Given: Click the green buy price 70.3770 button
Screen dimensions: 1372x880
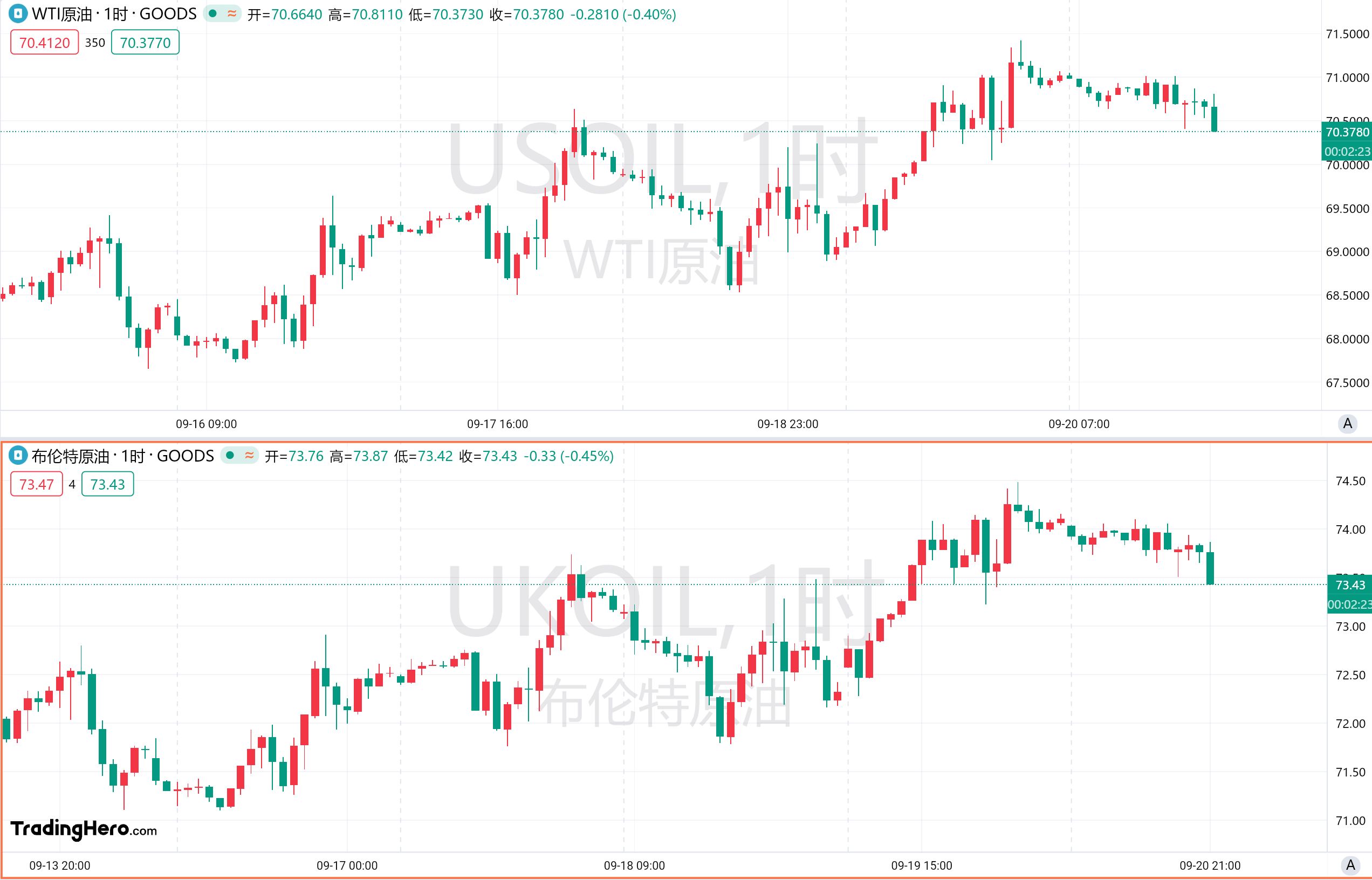Looking at the screenshot, I should (145, 43).
